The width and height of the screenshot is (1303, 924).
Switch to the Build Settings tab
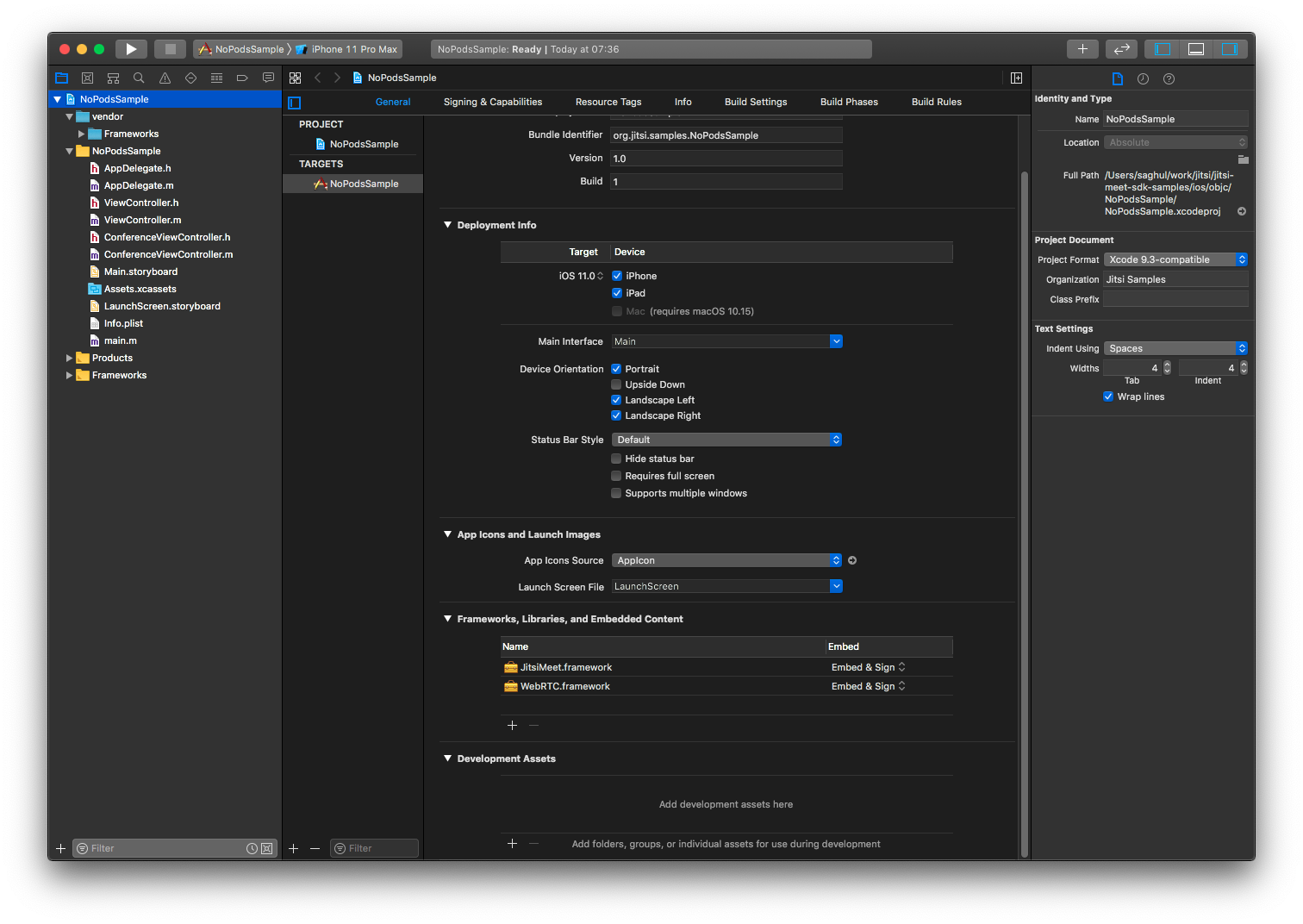click(x=756, y=102)
